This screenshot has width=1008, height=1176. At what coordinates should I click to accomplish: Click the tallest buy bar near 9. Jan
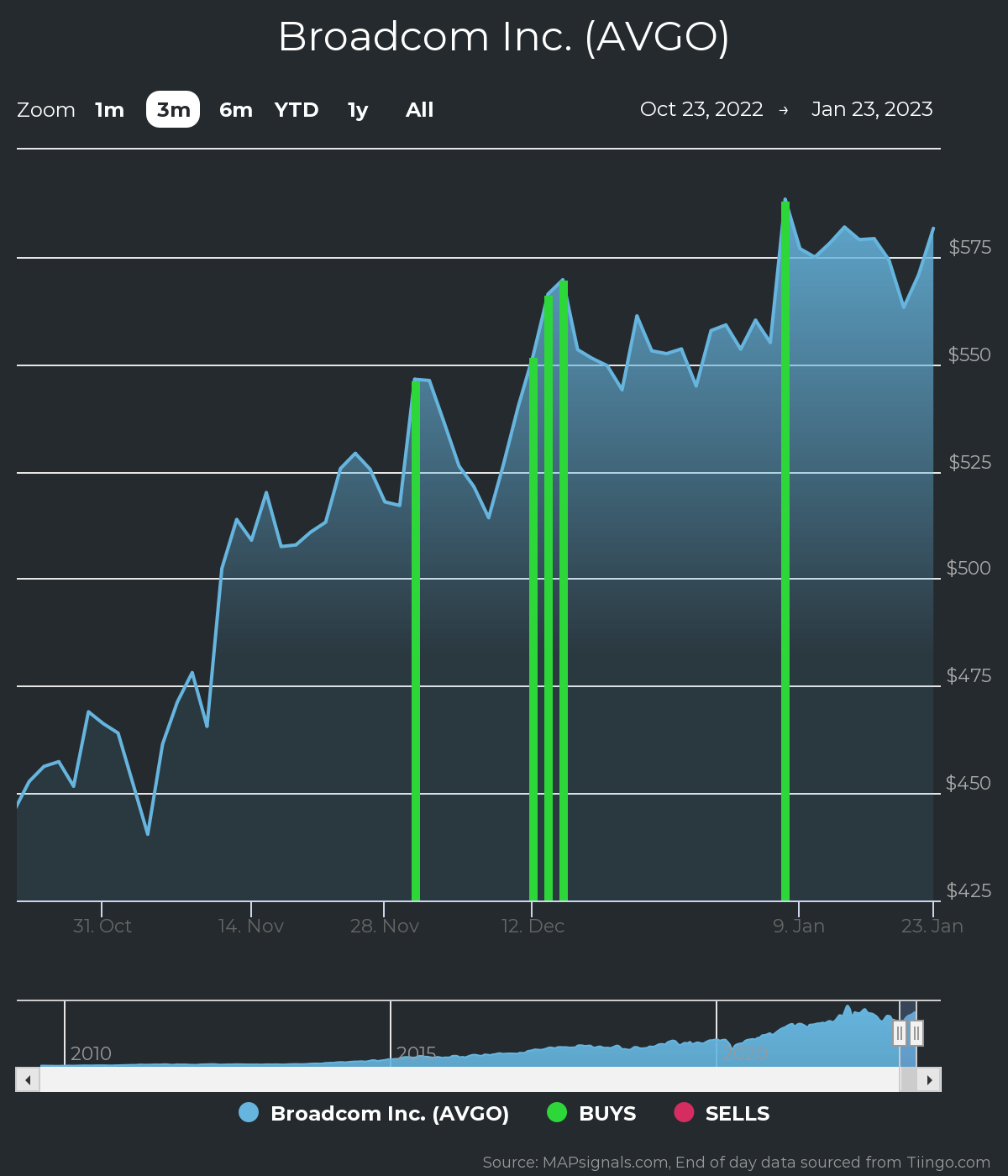[x=785, y=551]
